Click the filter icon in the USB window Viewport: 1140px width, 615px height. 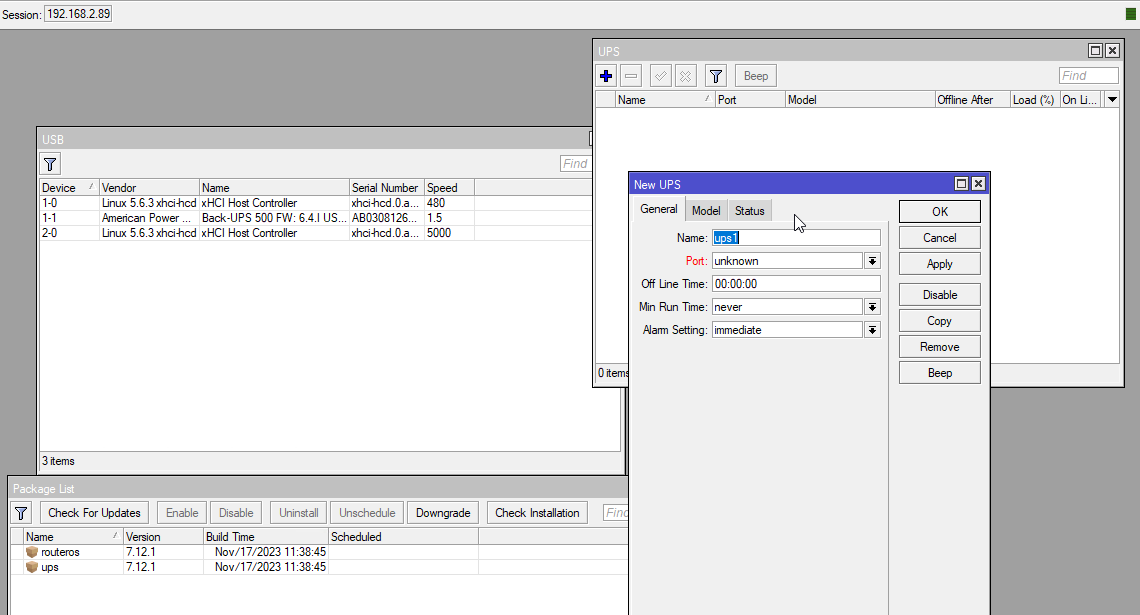pos(49,163)
